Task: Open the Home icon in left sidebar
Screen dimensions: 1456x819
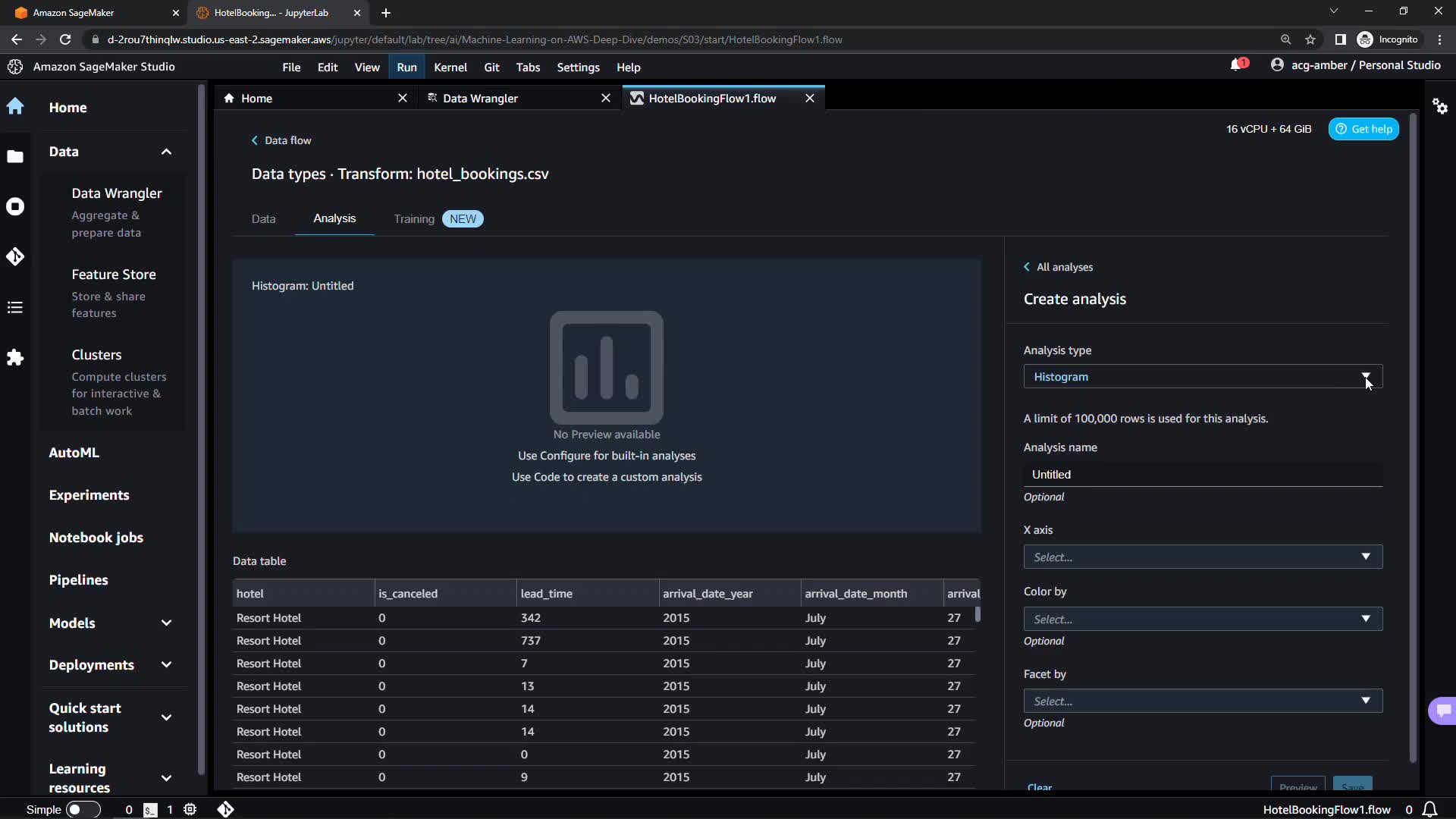Action: [15, 107]
